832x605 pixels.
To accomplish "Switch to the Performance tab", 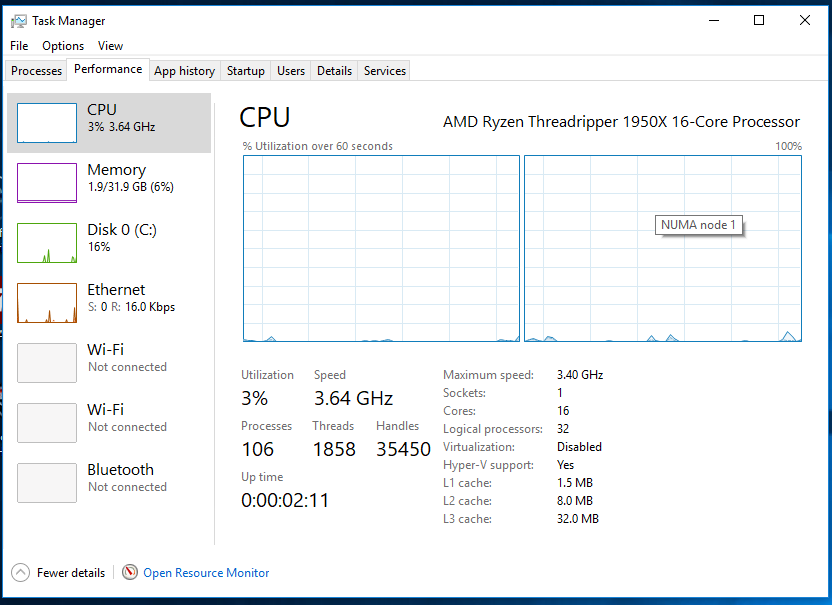I will click(x=108, y=69).
